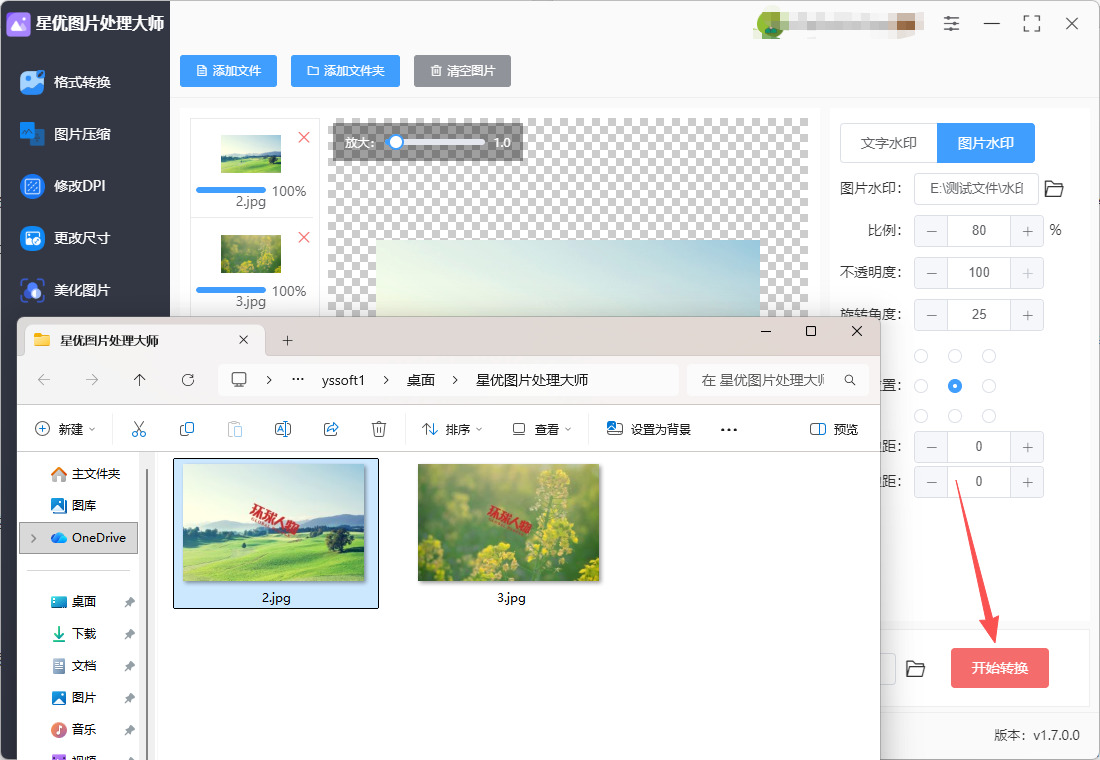Click the cut scissors icon in Explorer toolbar
This screenshot has height=760, width=1100.
coord(139,429)
